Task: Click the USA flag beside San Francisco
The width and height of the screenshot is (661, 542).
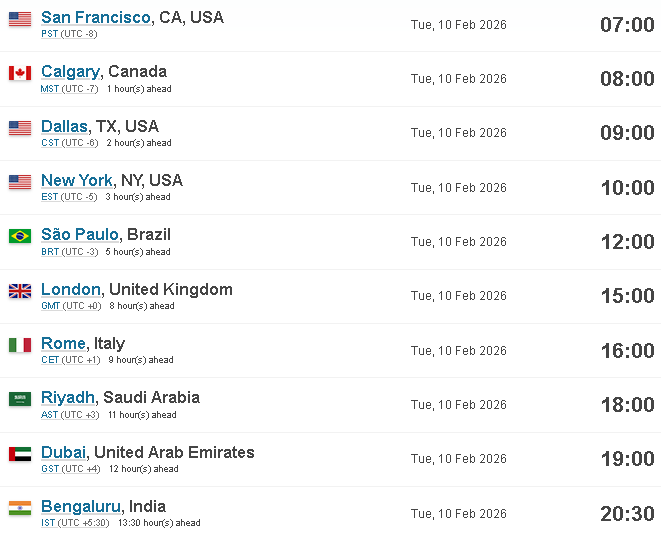Action: 20,19
